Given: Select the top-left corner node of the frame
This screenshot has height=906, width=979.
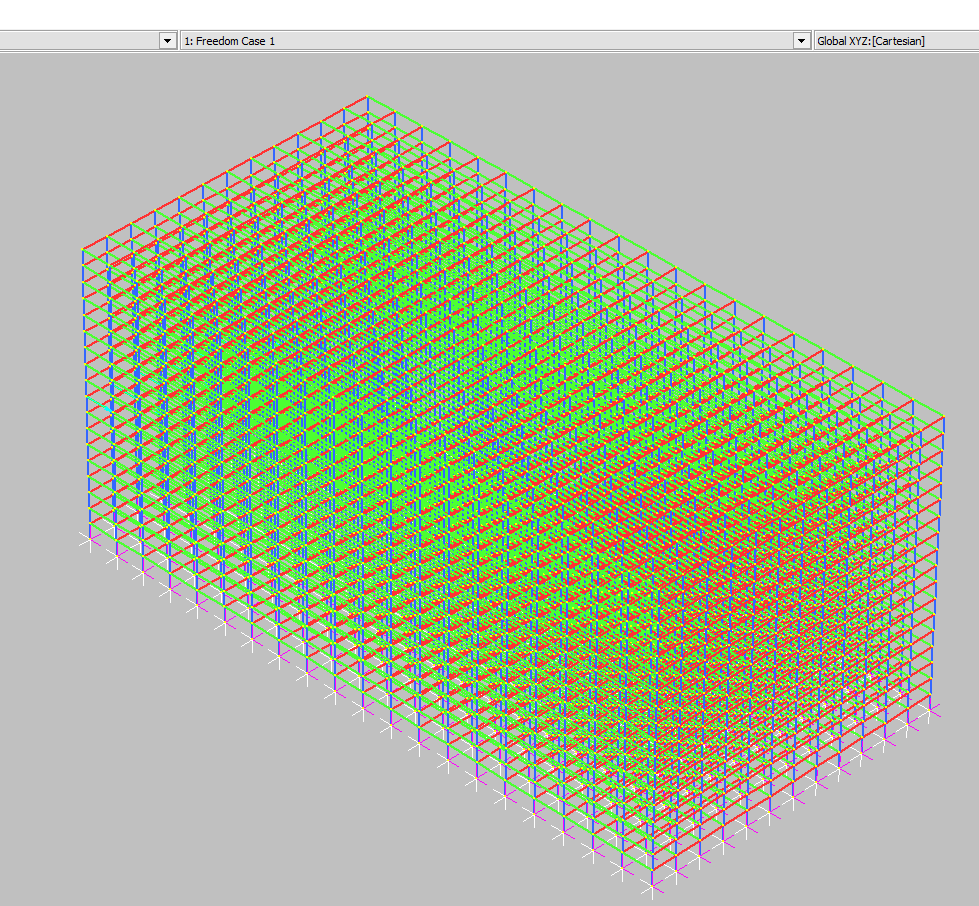Looking at the screenshot, I should pyautogui.click(x=82, y=248).
